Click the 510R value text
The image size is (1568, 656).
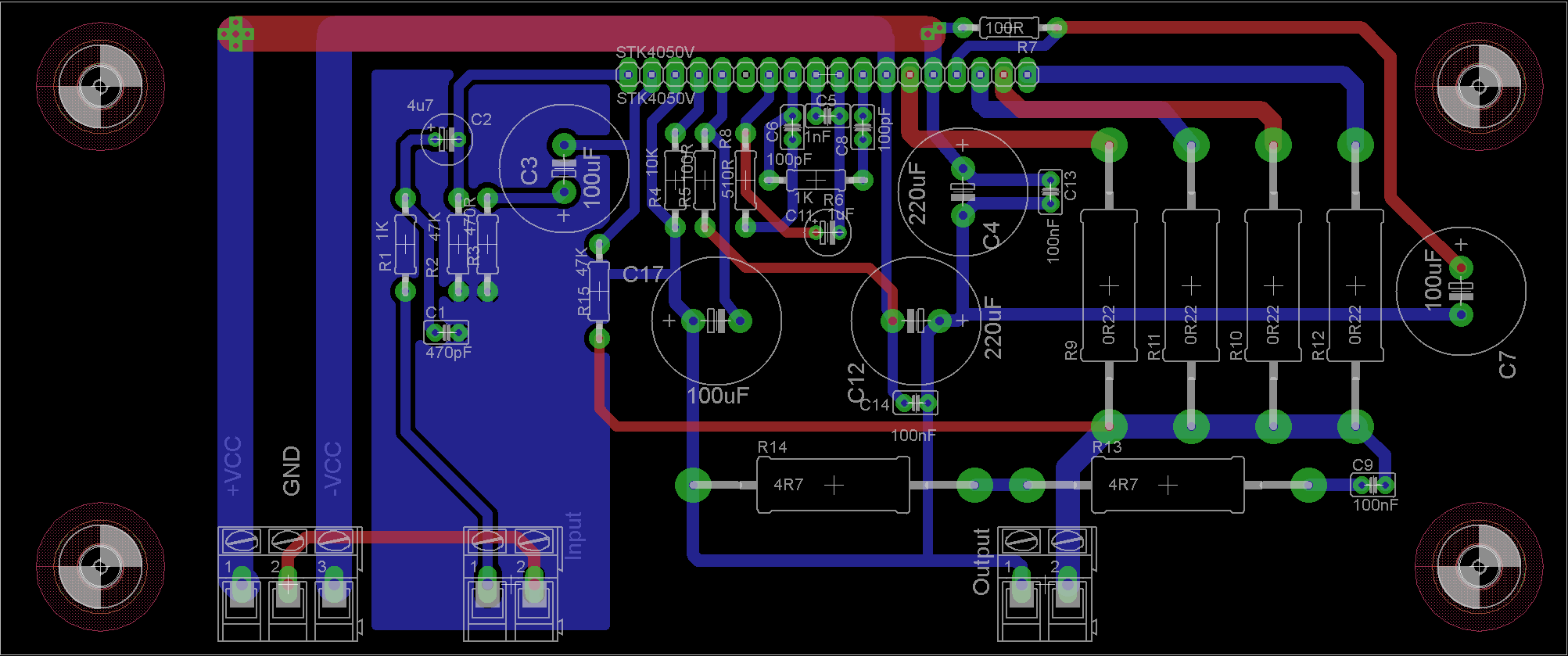[728, 179]
